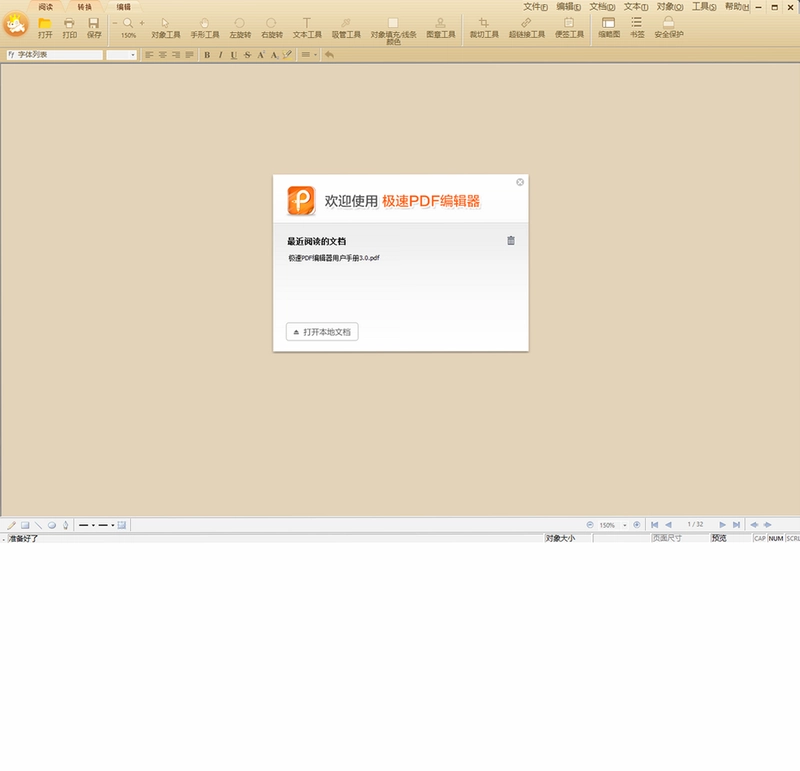Switch to the 转换 tab
The width and height of the screenshot is (800, 771).
pos(85,7)
